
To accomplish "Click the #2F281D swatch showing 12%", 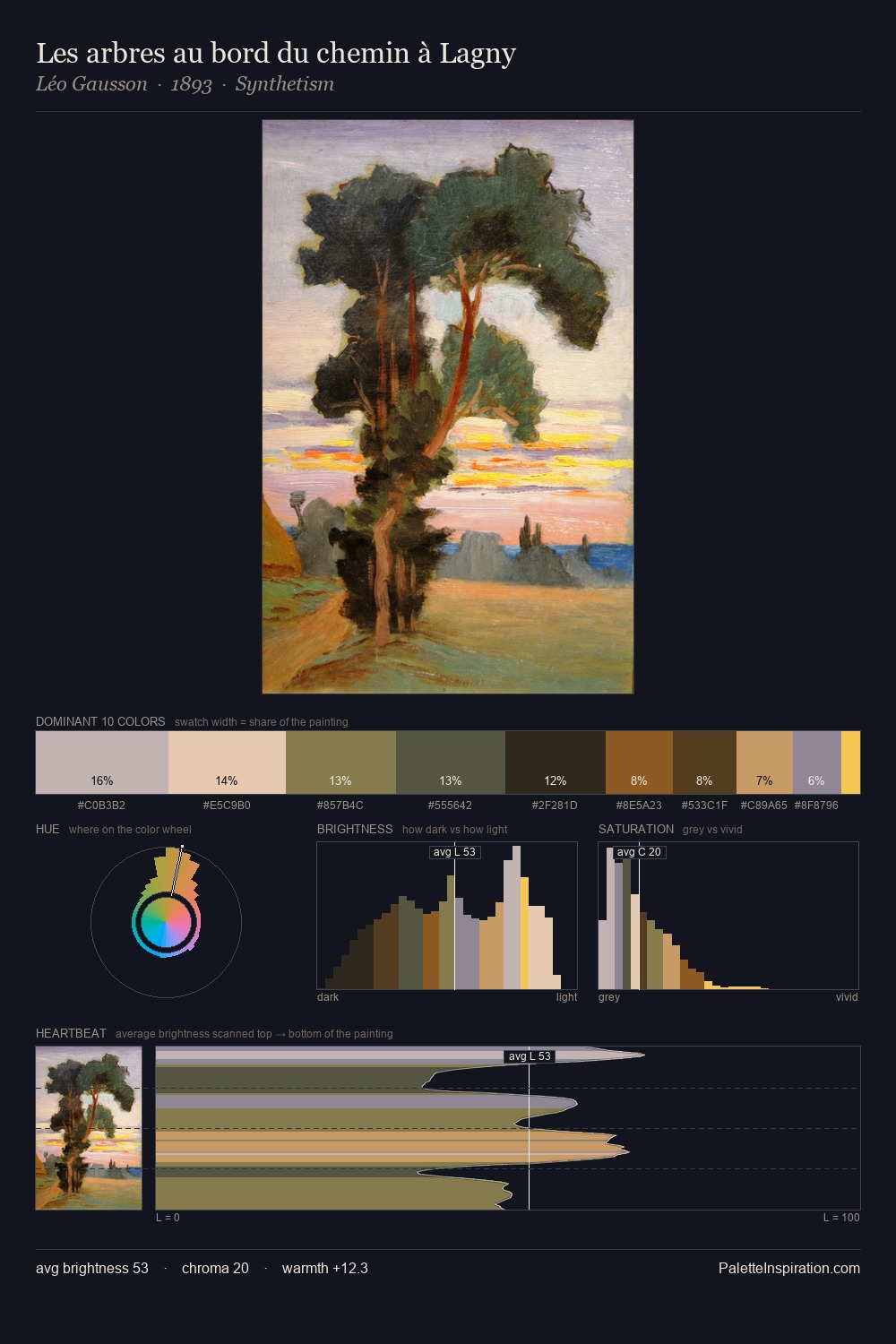I will click(x=556, y=762).
